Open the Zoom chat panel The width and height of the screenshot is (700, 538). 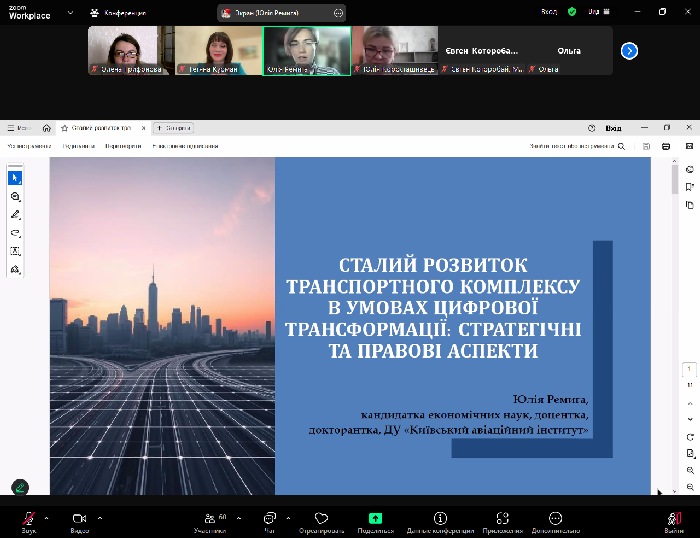point(269,519)
